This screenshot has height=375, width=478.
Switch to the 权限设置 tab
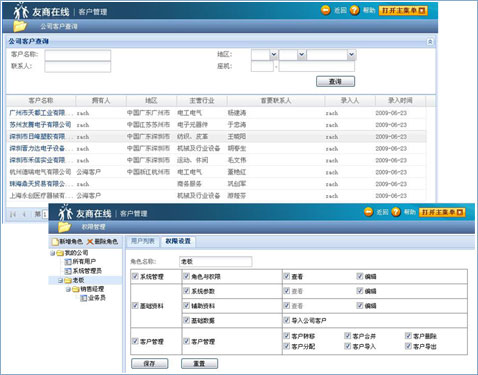[178, 241]
